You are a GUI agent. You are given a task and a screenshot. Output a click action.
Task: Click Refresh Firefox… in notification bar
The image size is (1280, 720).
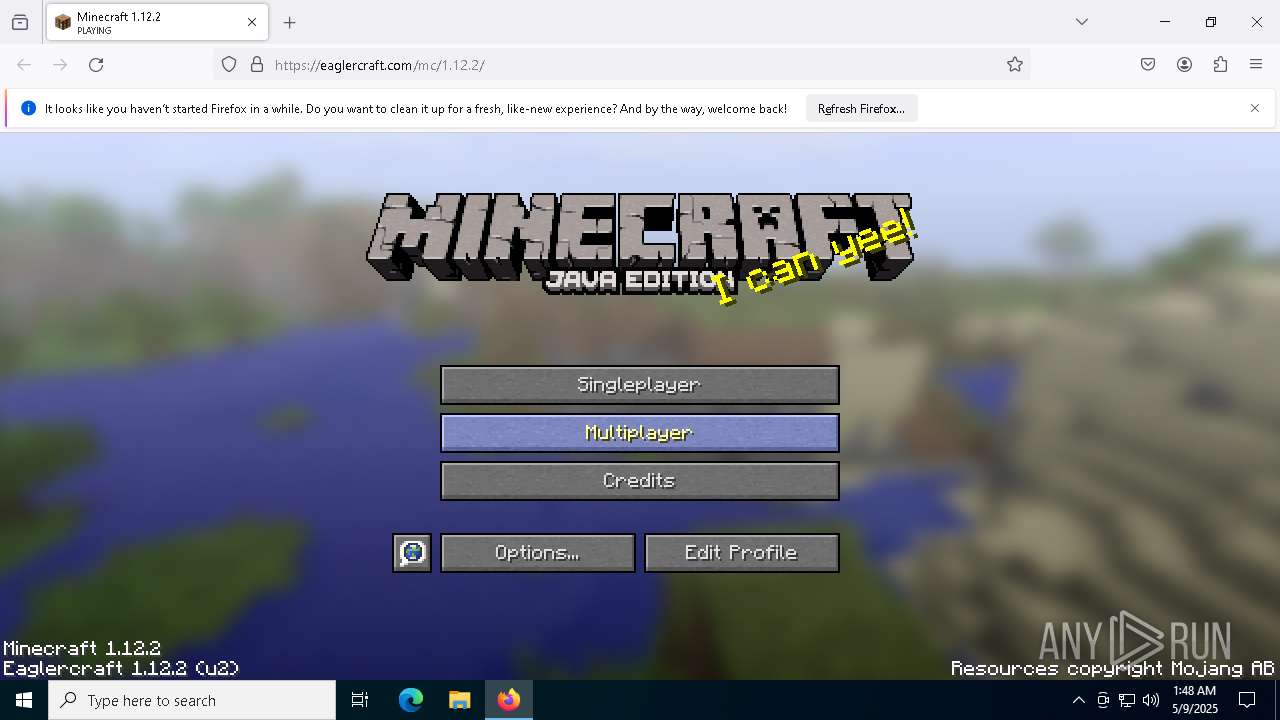point(861,109)
